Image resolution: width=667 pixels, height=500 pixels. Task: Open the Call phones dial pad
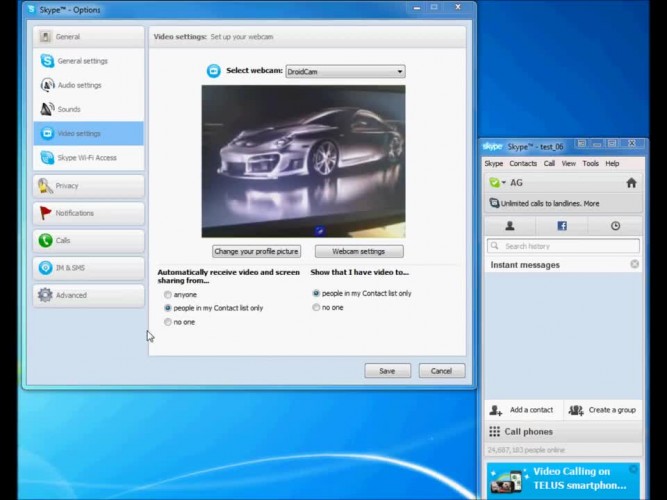[x=563, y=431]
